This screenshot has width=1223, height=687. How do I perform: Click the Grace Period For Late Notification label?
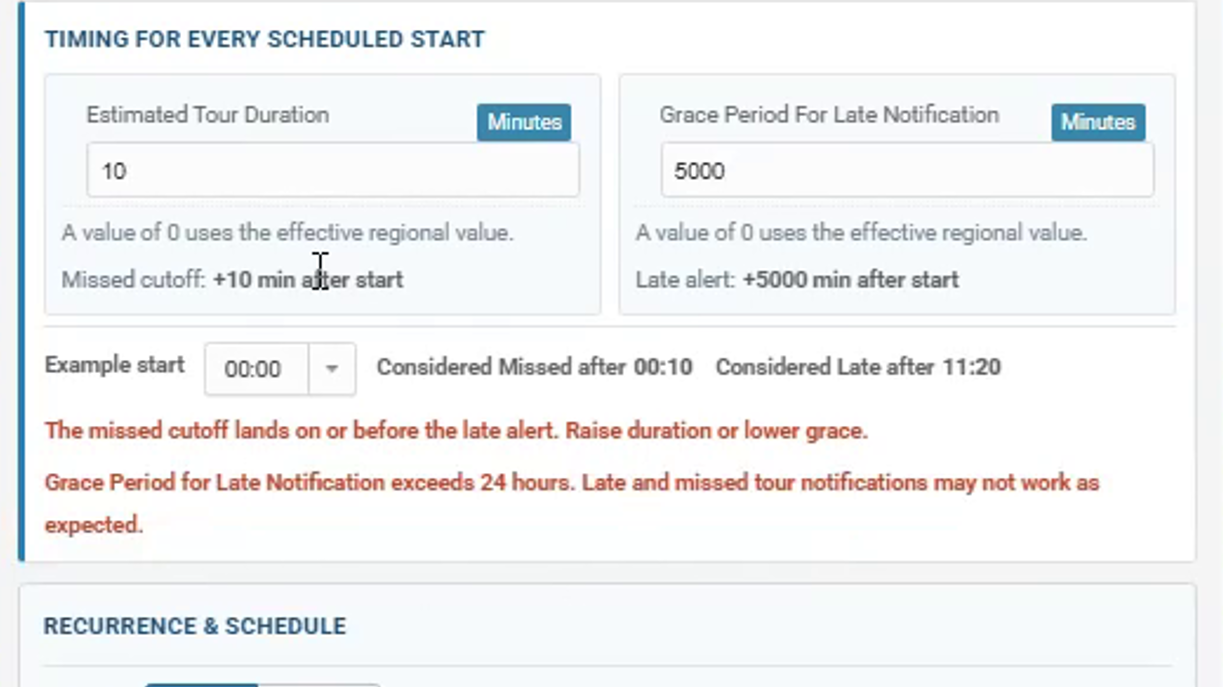pyautogui.click(x=829, y=115)
